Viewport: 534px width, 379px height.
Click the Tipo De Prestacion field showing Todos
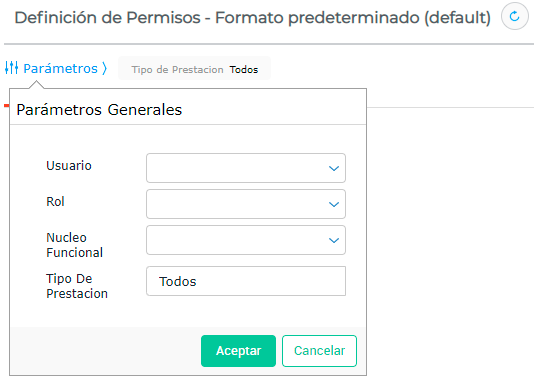tap(246, 281)
